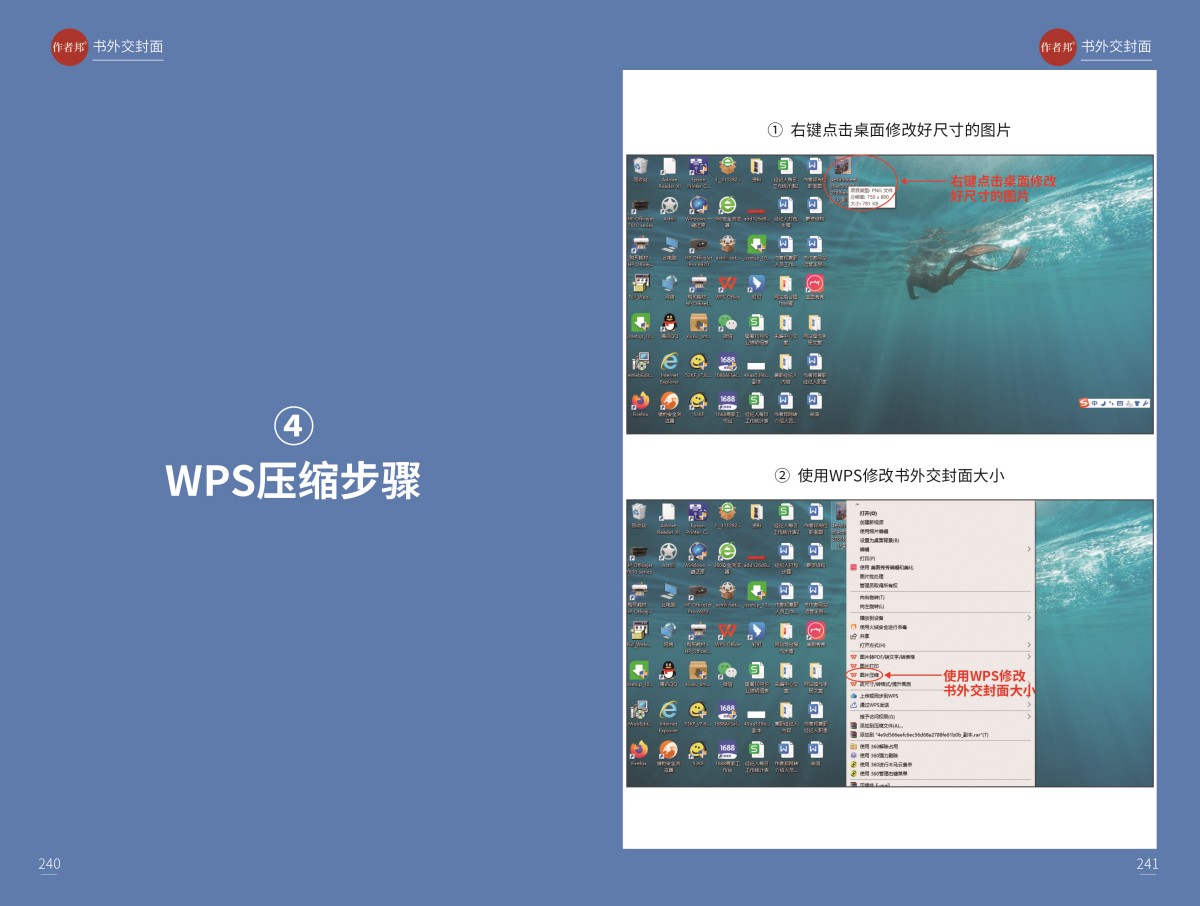Image resolution: width=1200 pixels, height=906 pixels.
Task: Click the Sogou input method S icon
Action: (1084, 403)
